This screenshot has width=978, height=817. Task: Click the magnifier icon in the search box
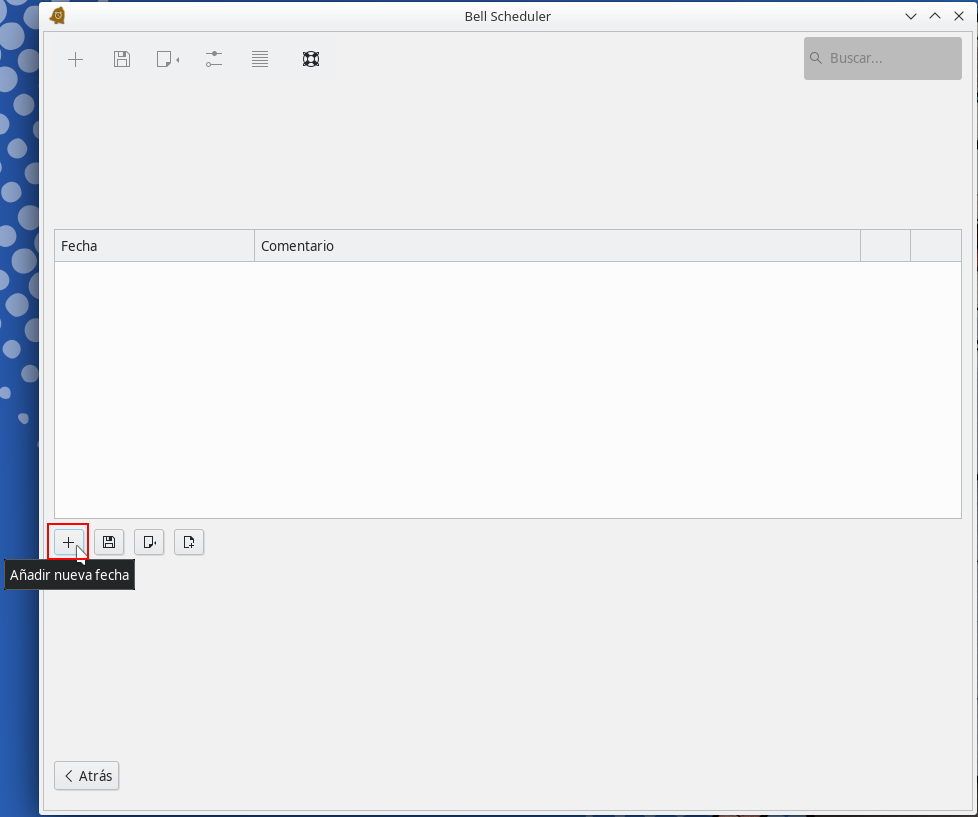[x=816, y=58]
